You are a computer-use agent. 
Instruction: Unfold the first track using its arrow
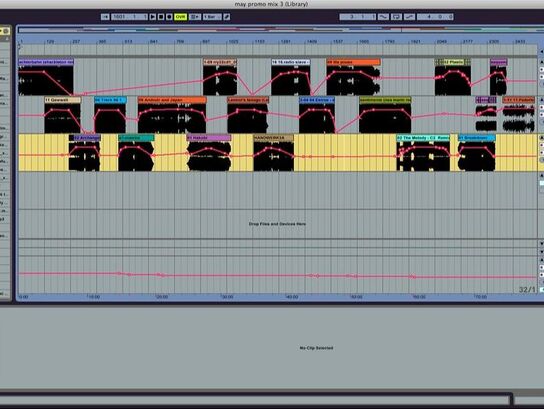(542, 62)
